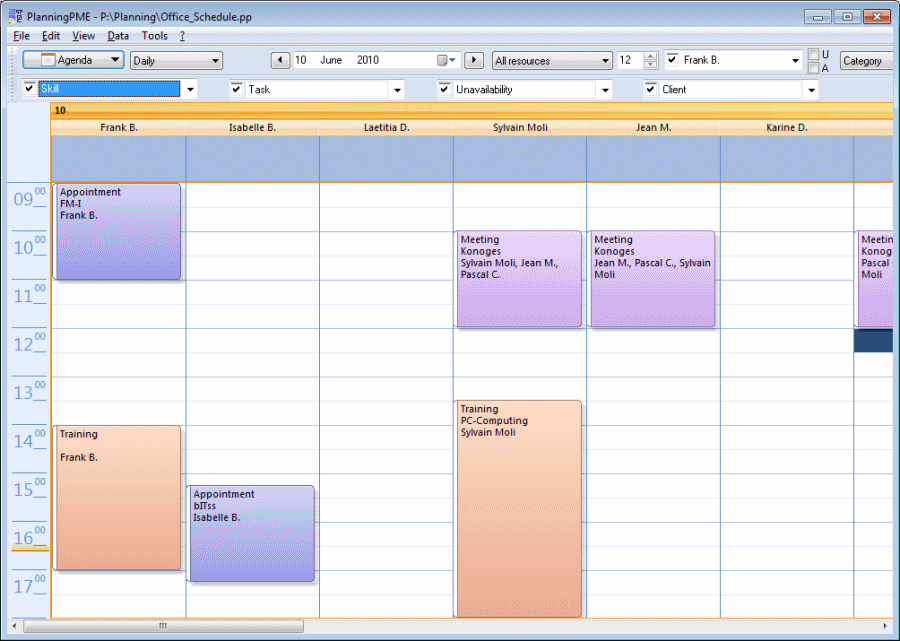Select Frank B.'s Training event
This screenshot has width=900, height=641.
(118, 498)
